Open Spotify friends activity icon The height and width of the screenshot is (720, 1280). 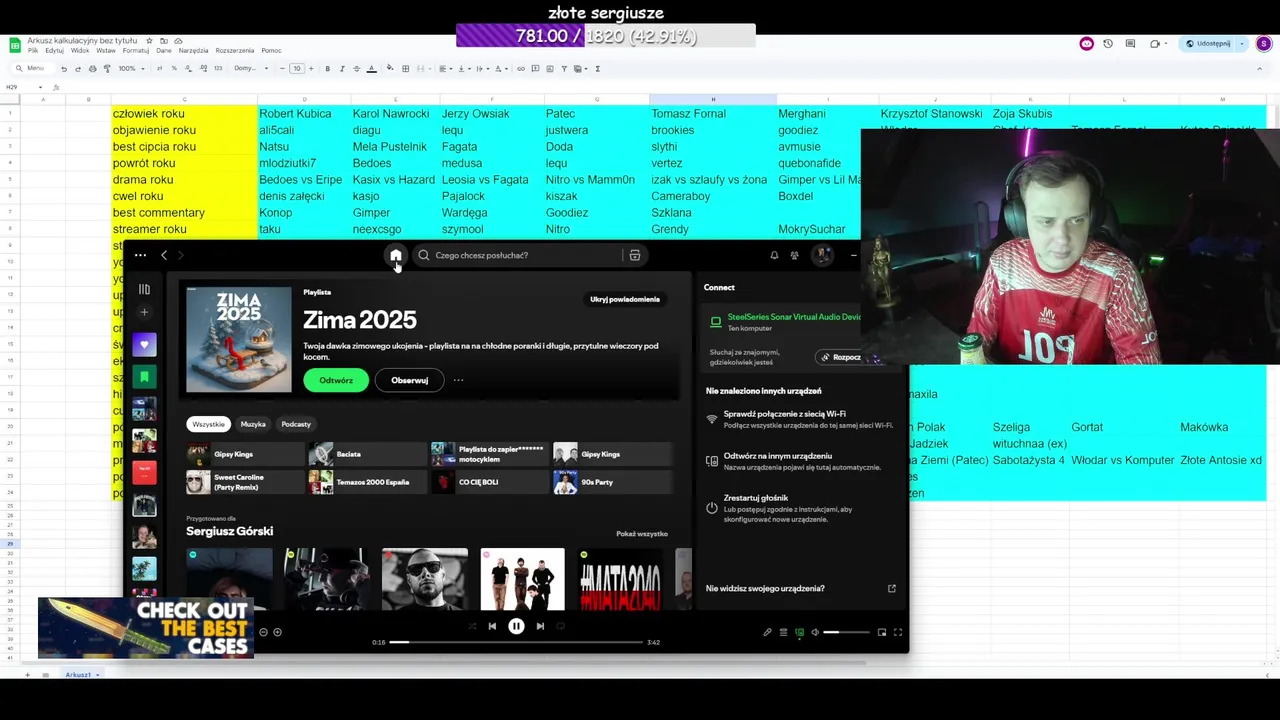[x=795, y=255]
